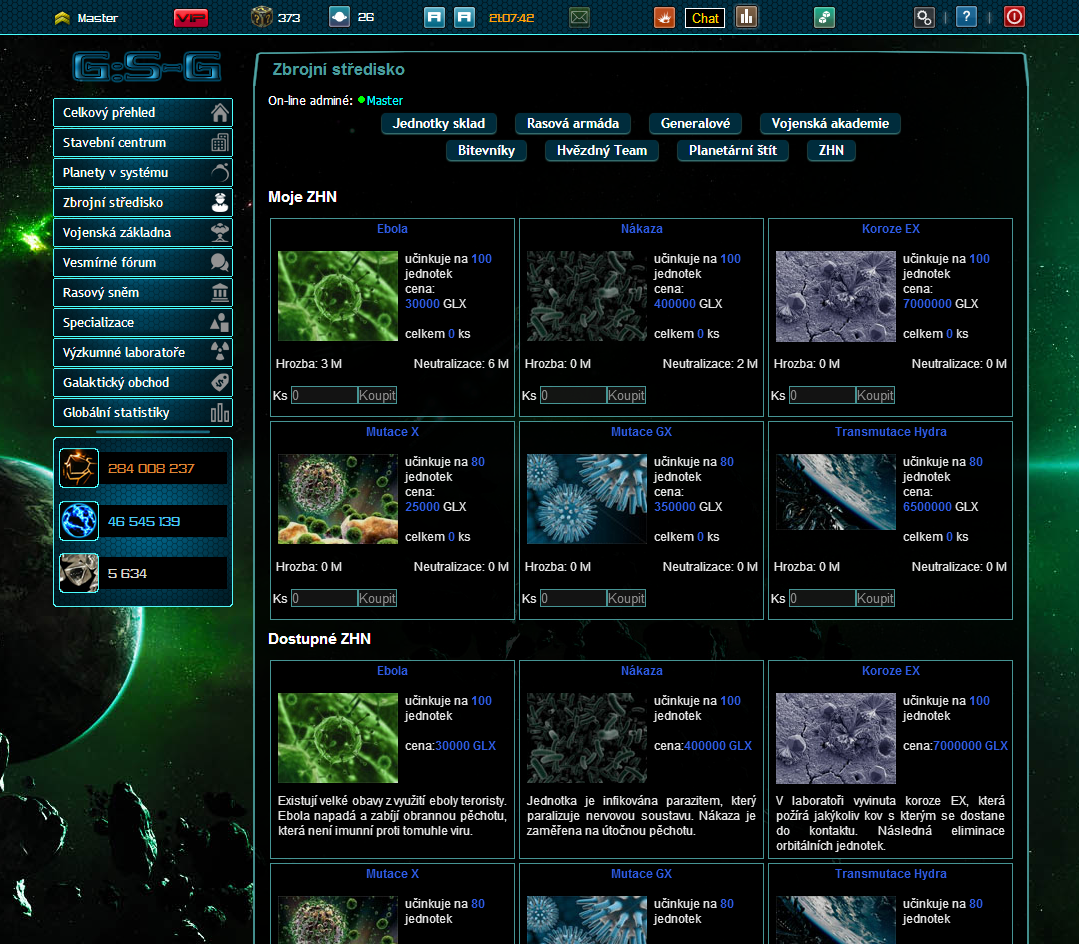Open the mail envelope icon
1079x944 pixels.
click(579, 17)
